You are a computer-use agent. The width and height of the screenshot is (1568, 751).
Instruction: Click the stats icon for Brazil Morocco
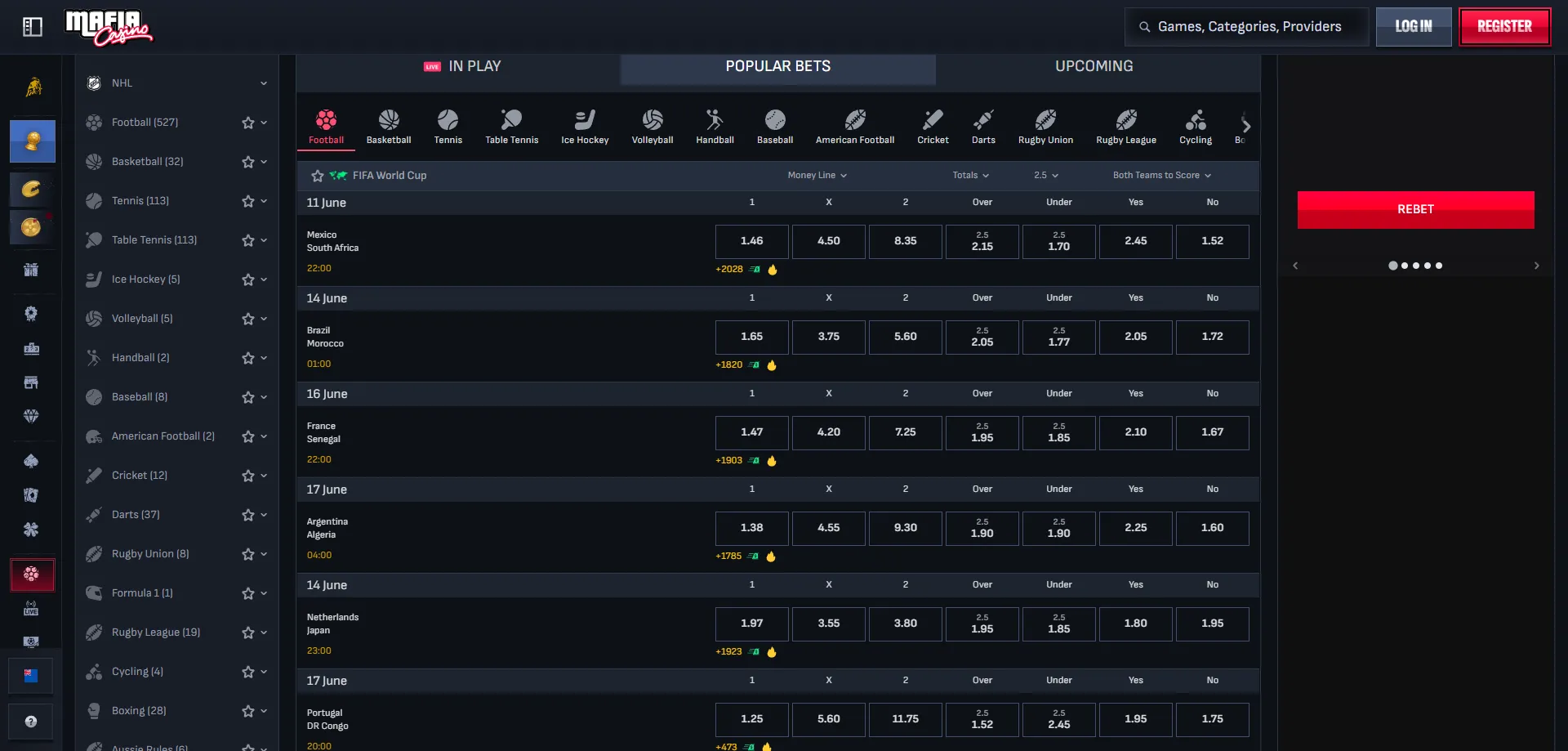755,365
